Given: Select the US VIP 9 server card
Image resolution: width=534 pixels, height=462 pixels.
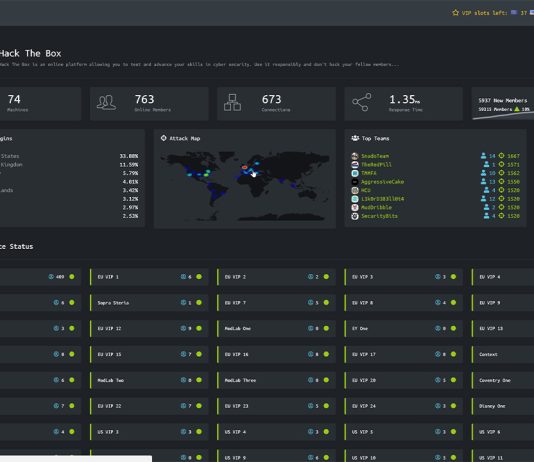Looking at the screenshot, I should (x=276, y=456).
